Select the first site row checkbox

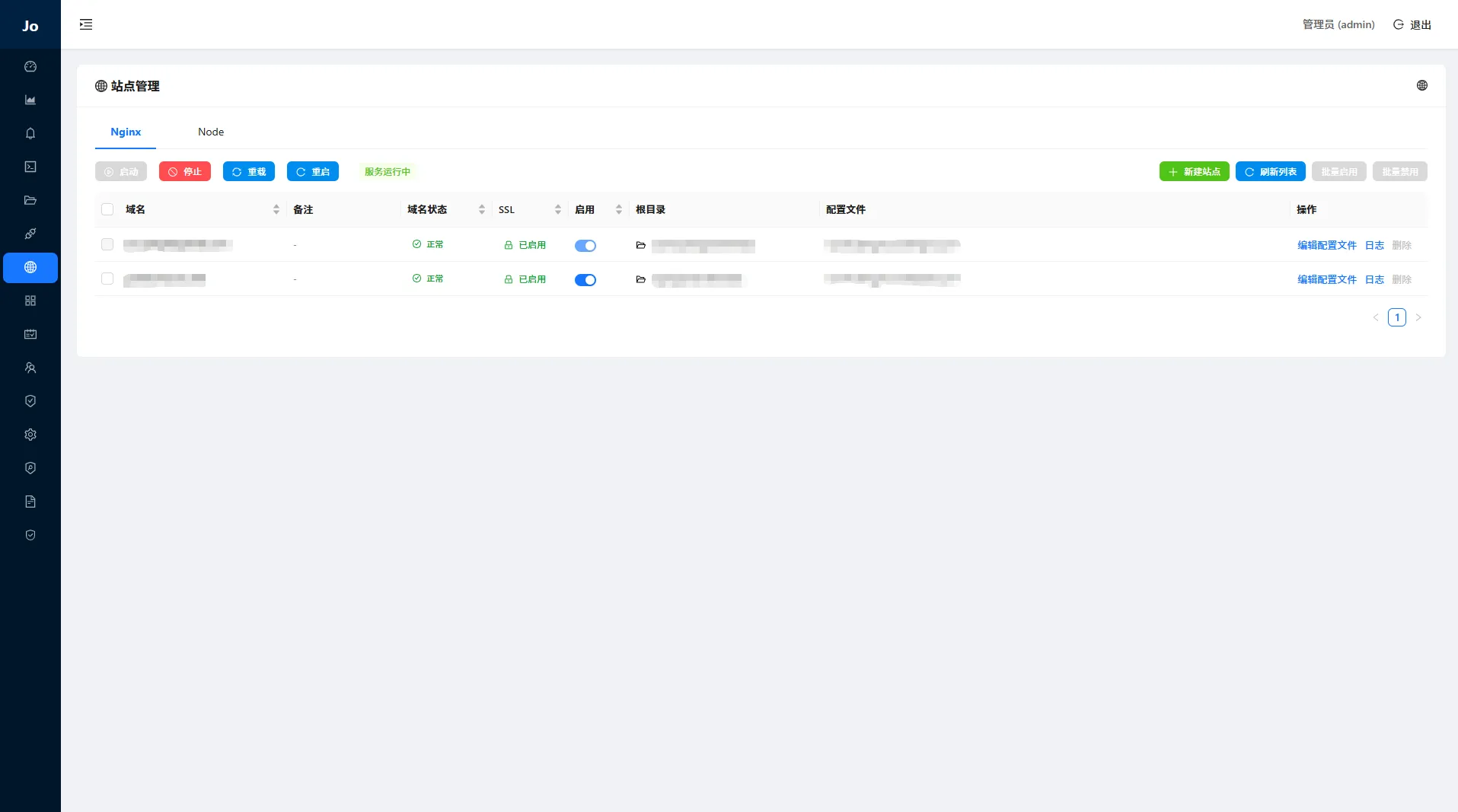coord(107,245)
